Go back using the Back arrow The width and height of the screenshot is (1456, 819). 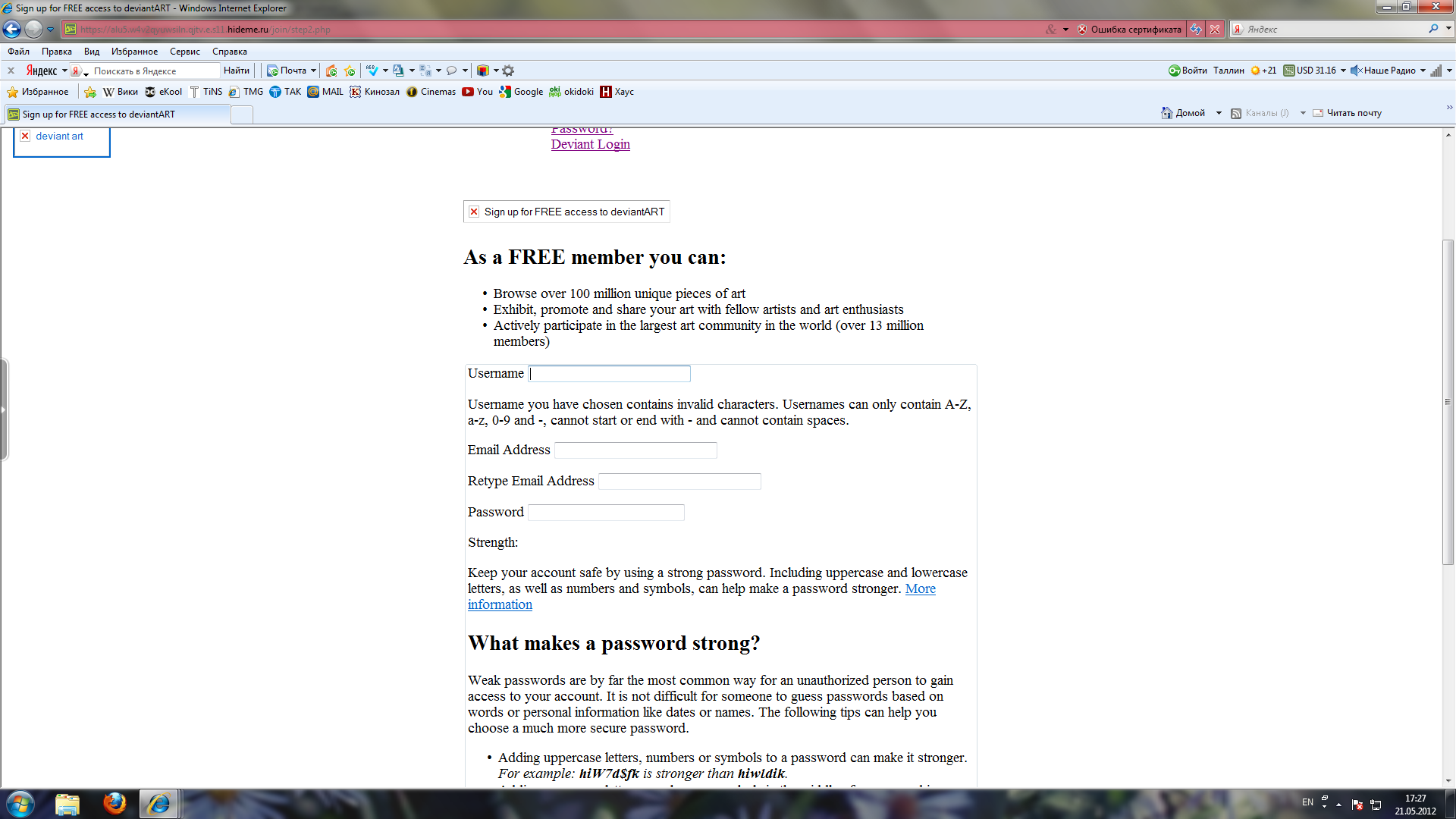pyautogui.click(x=11, y=29)
